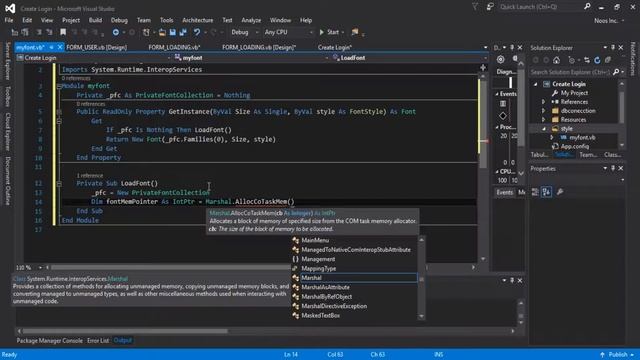Click the Save file toolbar icon

(x=173, y=32)
